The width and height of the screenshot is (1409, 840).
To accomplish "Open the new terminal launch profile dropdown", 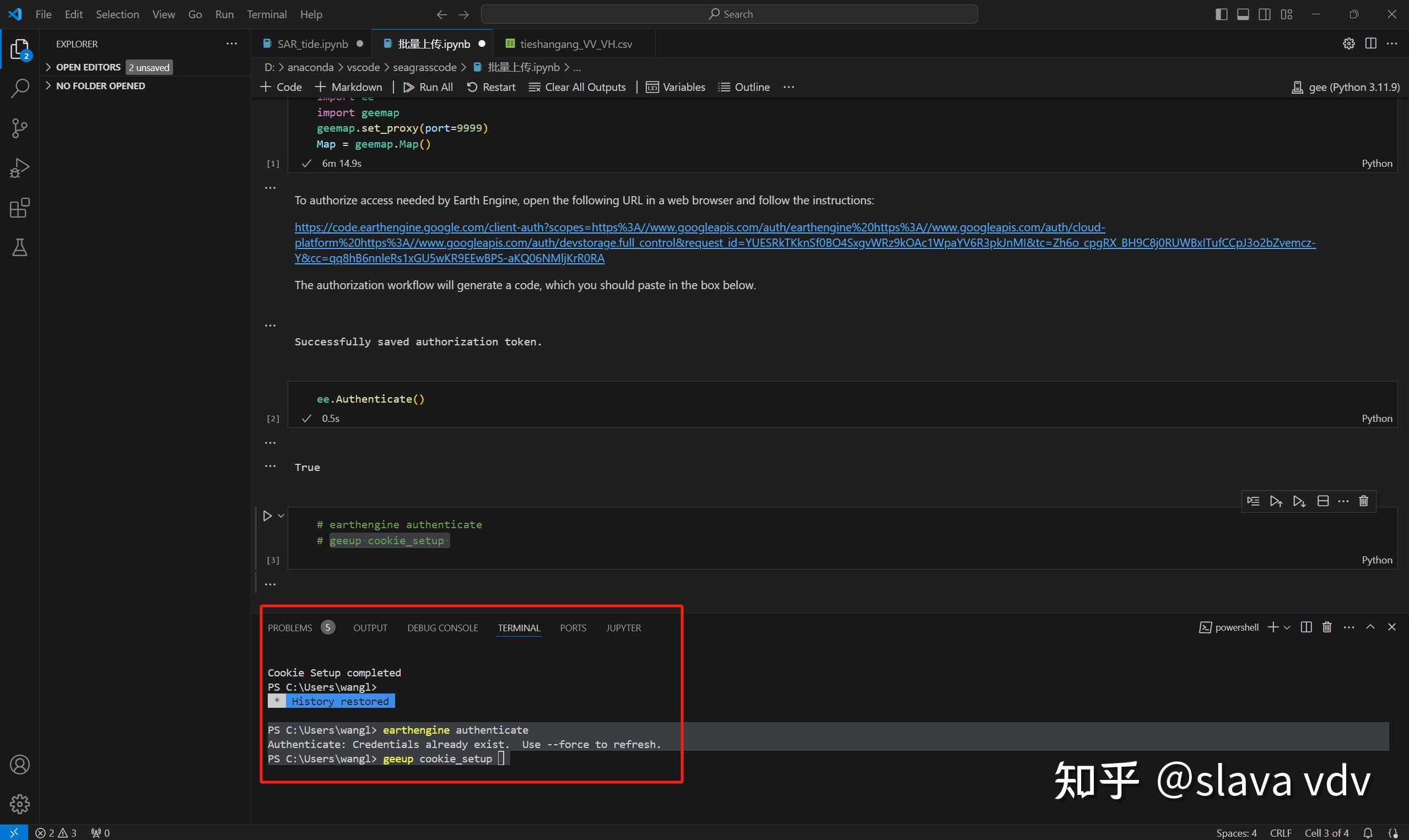I will (x=1287, y=627).
